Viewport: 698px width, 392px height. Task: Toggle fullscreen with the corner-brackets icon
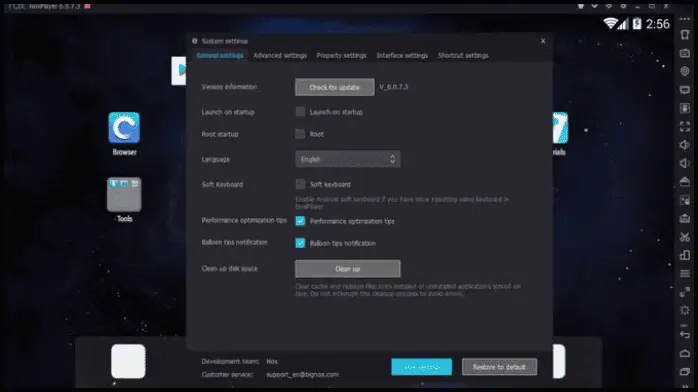(x=685, y=127)
